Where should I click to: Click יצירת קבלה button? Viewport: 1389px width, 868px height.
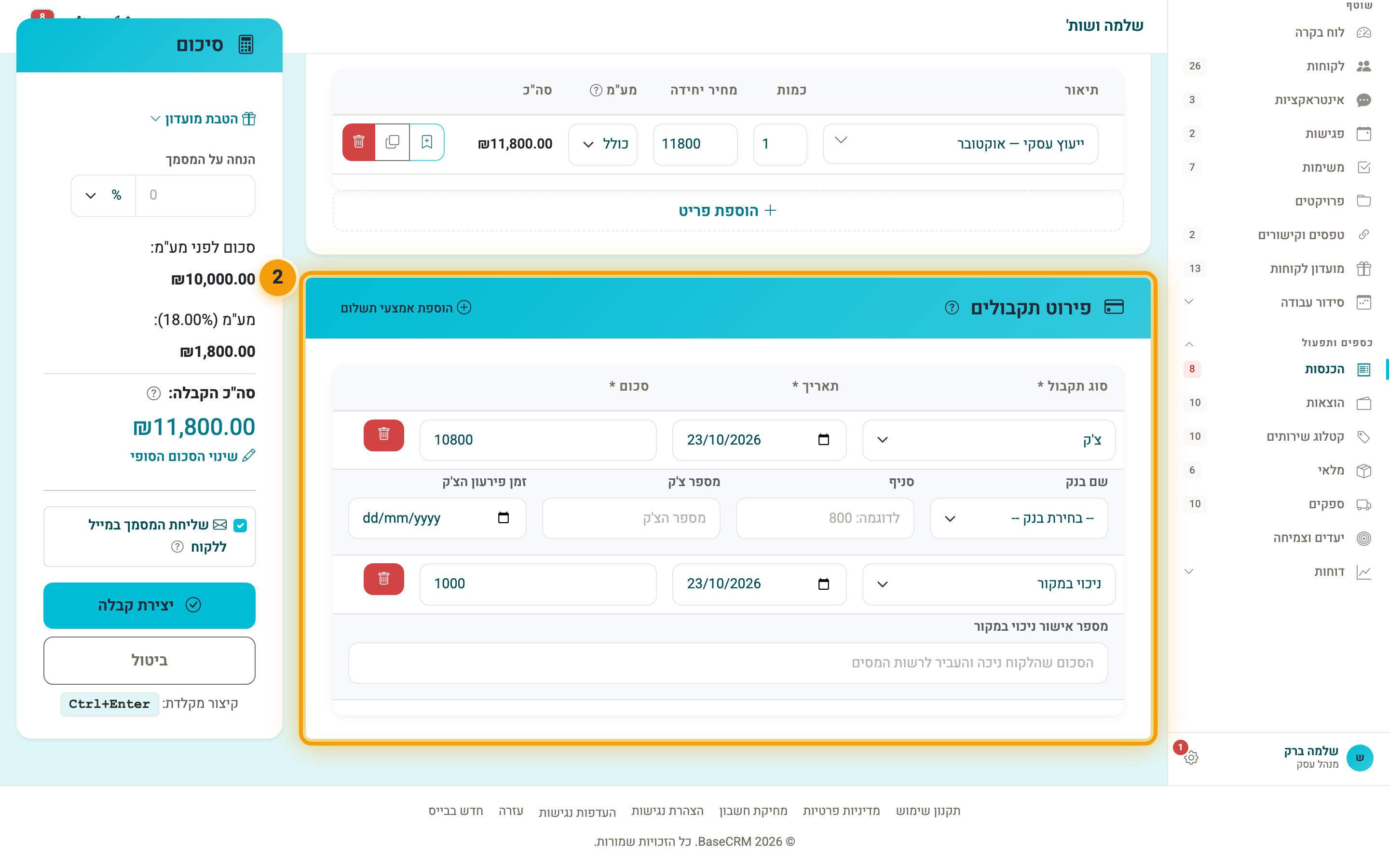tap(149, 605)
